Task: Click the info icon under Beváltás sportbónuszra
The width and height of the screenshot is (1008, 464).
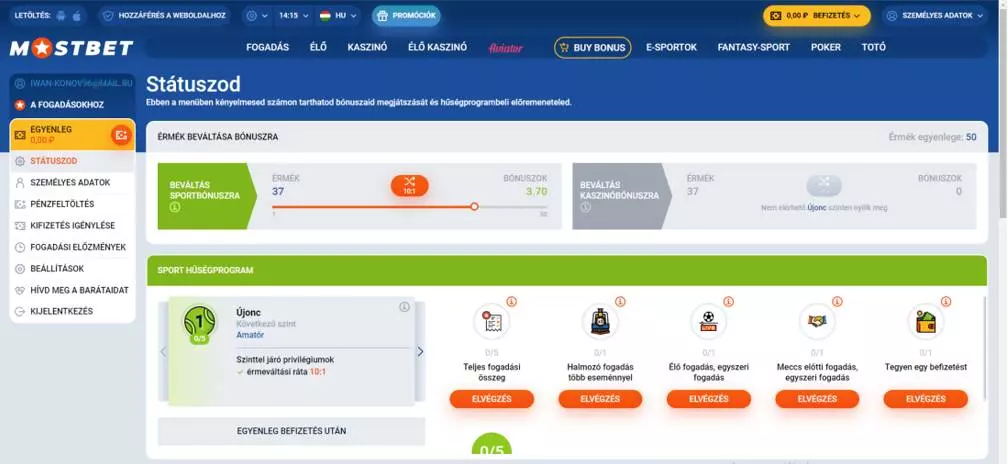Action: [x=175, y=207]
